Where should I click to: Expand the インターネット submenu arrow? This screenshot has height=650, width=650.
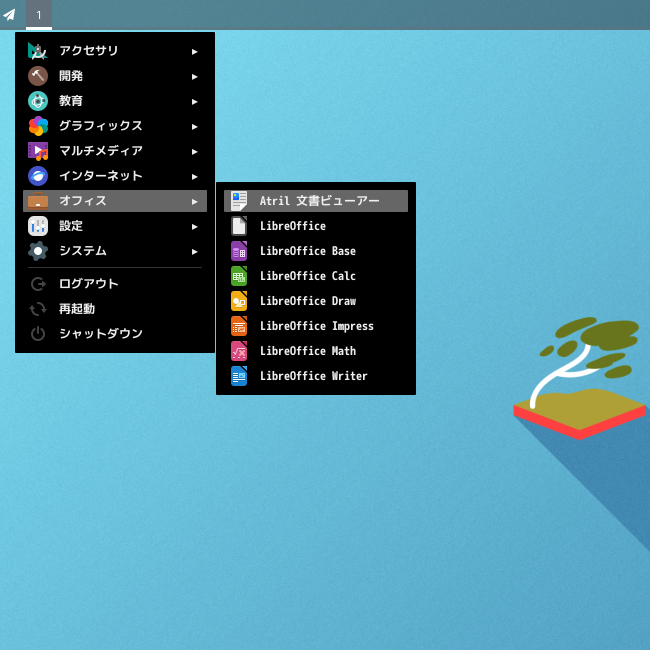(194, 177)
